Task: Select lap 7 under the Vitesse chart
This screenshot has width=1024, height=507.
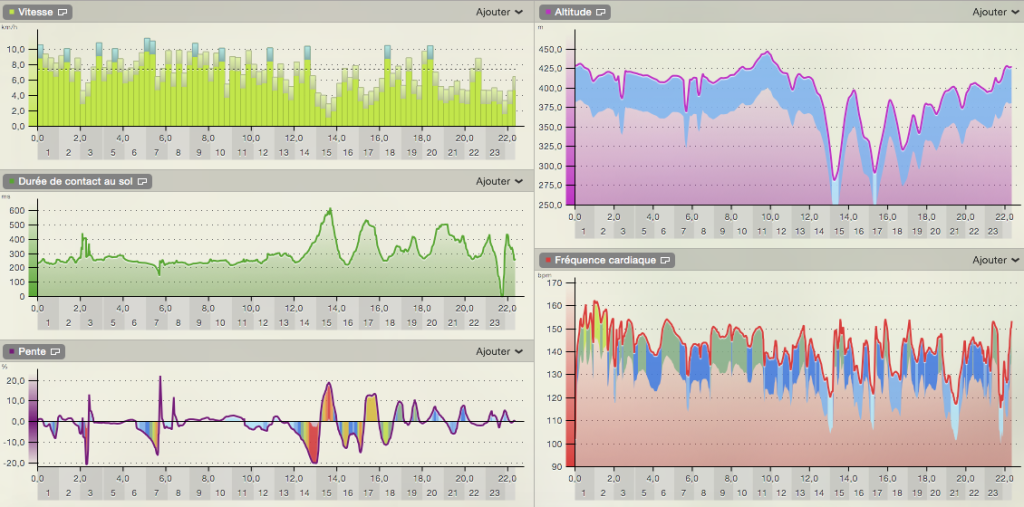Action: [156, 152]
